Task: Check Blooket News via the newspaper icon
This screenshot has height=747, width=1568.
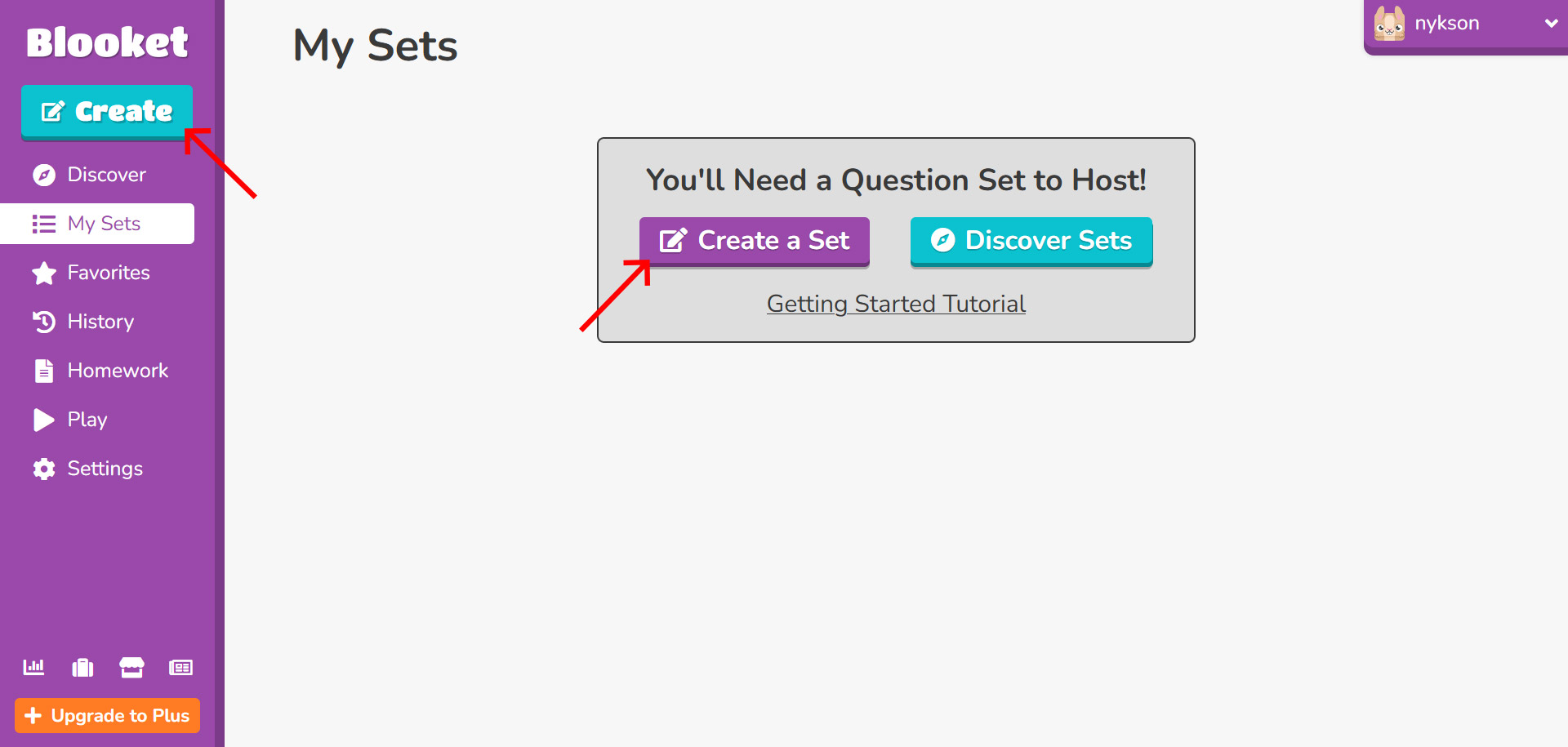Action: click(180, 667)
